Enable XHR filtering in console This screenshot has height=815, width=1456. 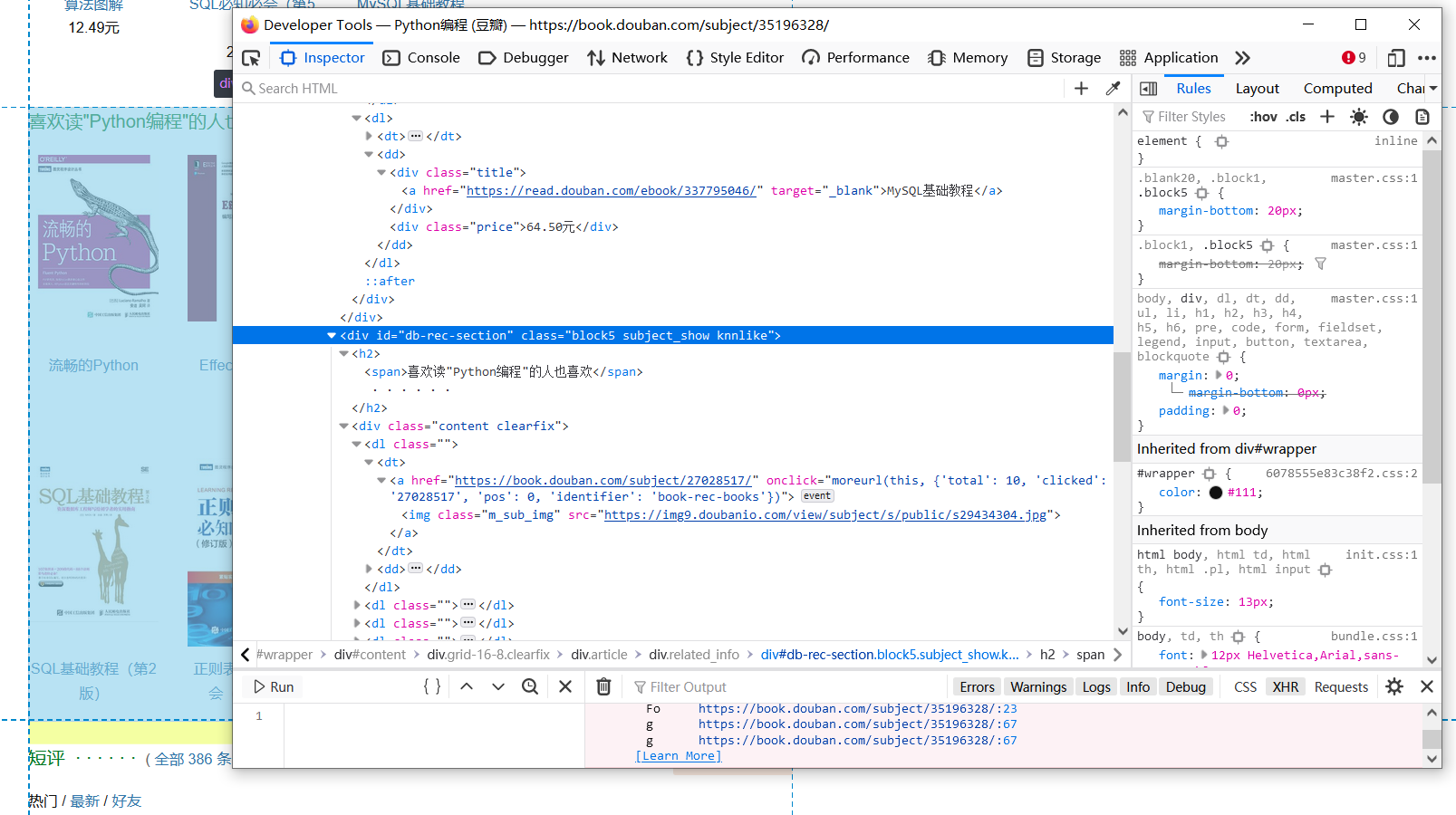(x=1286, y=686)
